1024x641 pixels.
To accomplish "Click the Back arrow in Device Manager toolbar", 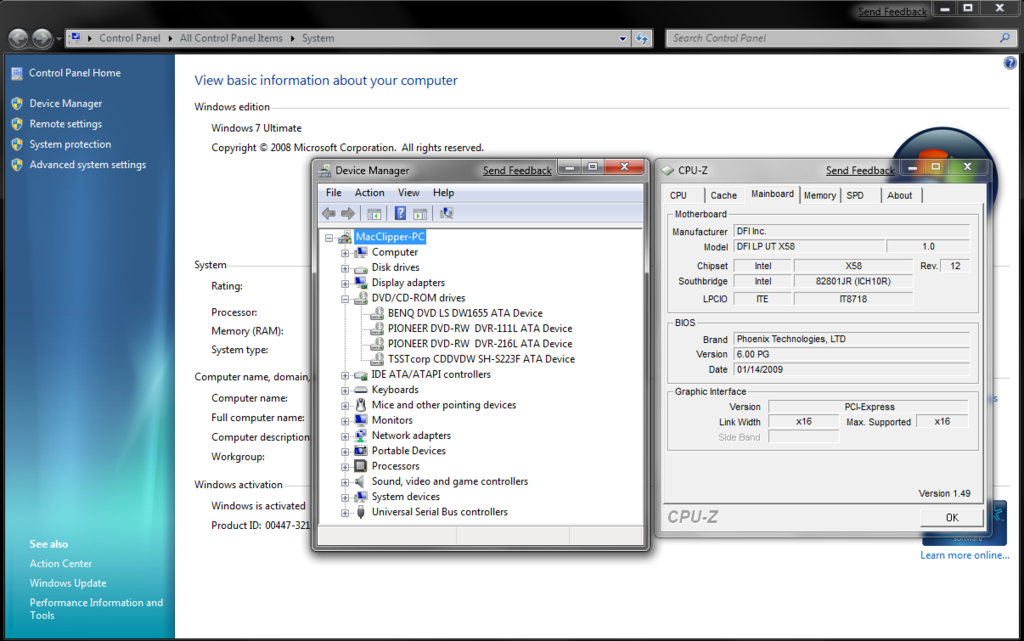I will (x=328, y=213).
